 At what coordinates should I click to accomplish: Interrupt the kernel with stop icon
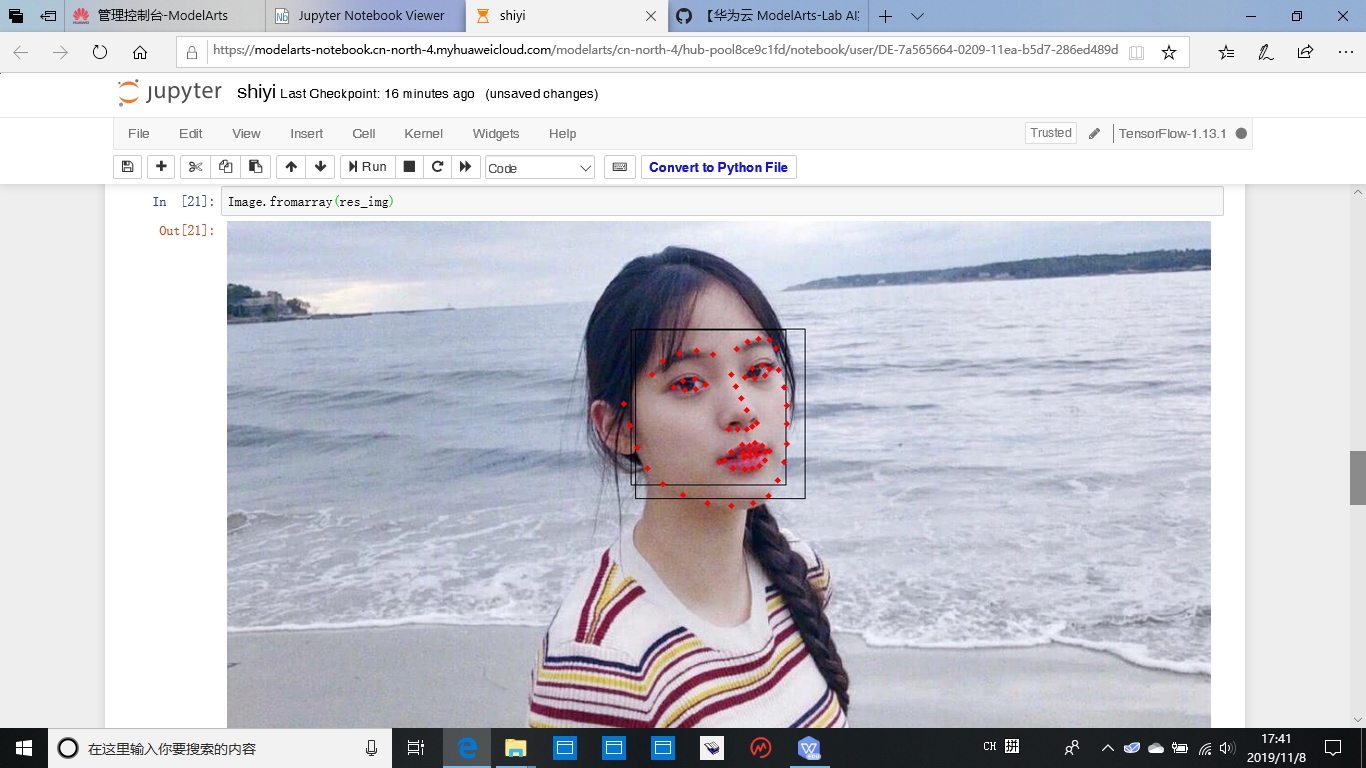409,167
